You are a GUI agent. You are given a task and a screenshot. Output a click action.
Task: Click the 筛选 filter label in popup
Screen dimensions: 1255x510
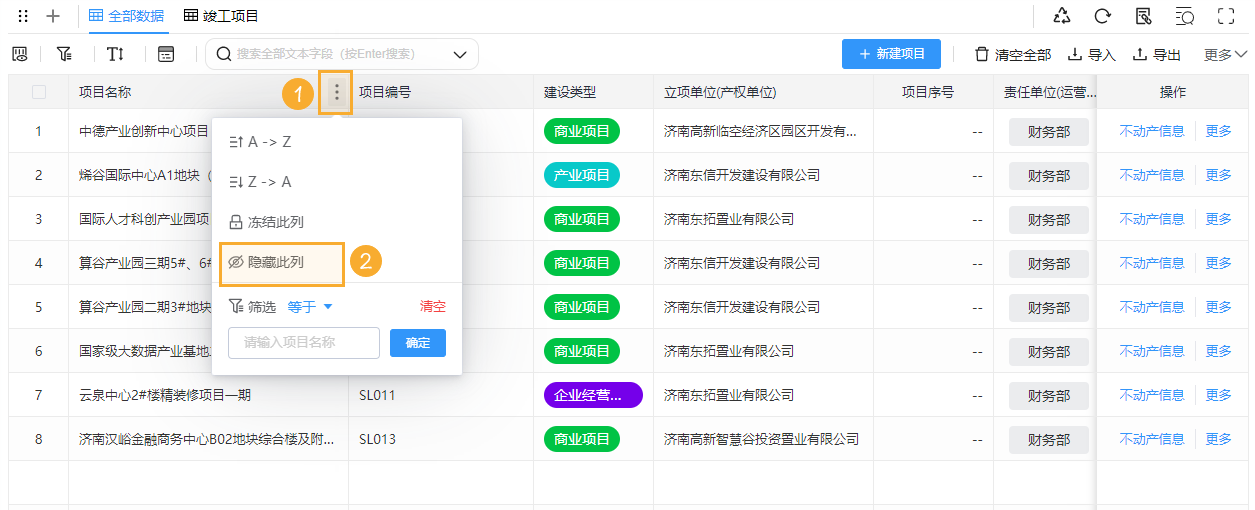[252, 307]
